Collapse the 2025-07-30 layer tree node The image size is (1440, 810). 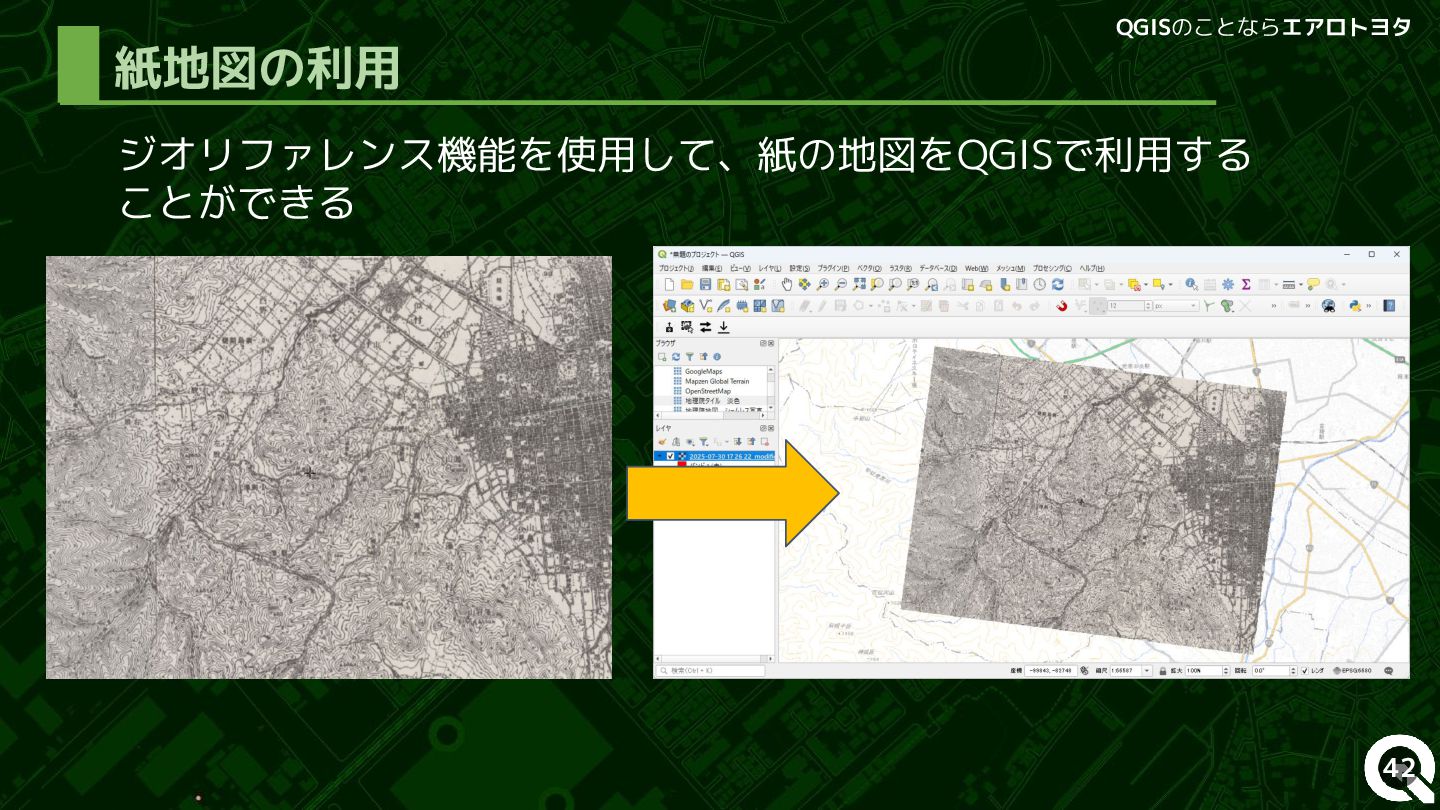(x=659, y=456)
